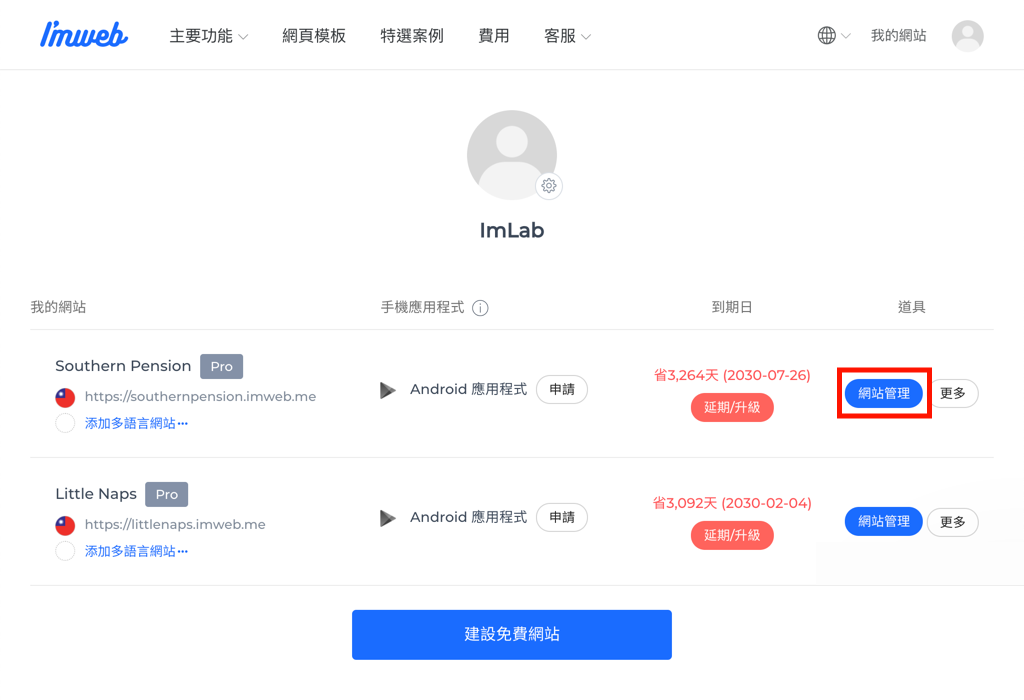Click empty circle beside Little Naps 添加多語言網站
The height and width of the screenshot is (700, 1024).
pyautogui.click(x=65, y=551)
